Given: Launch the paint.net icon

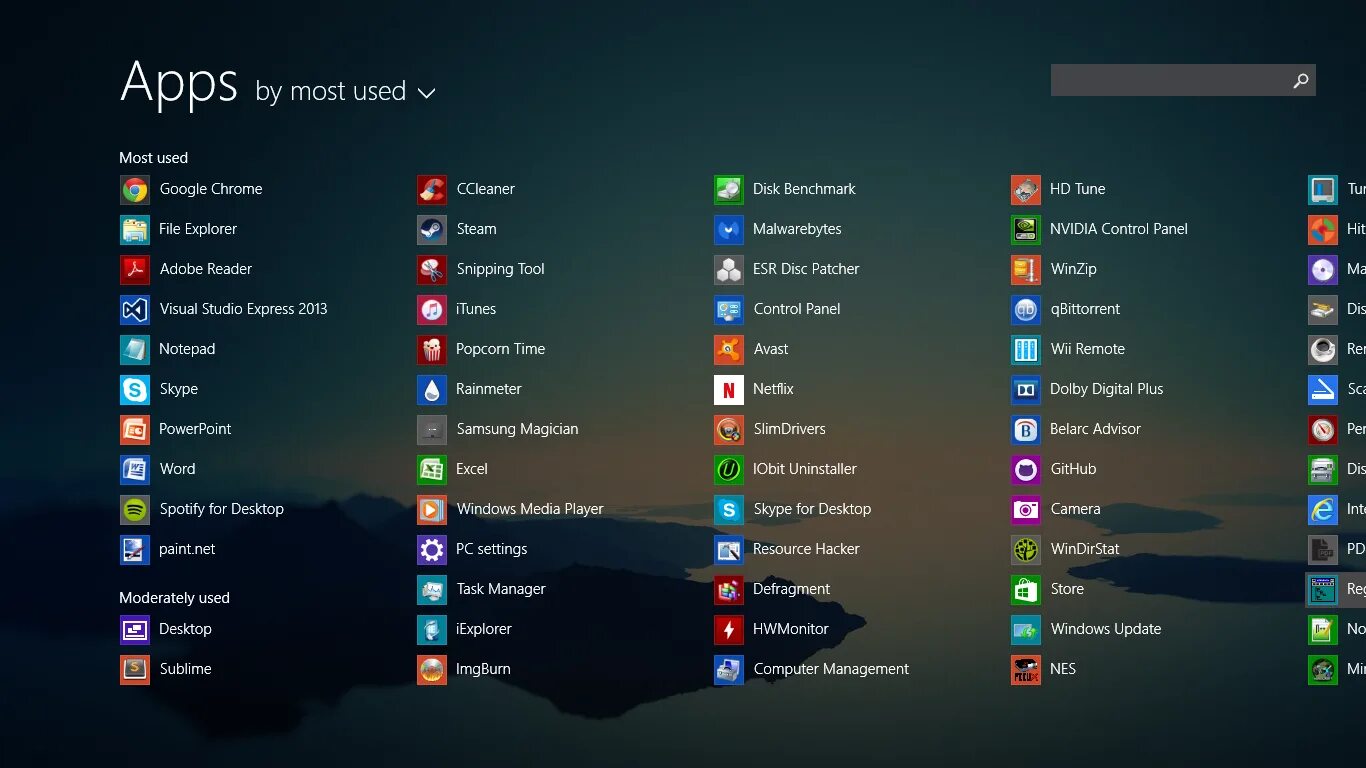Looking at the screenshot, I should 135,549.
